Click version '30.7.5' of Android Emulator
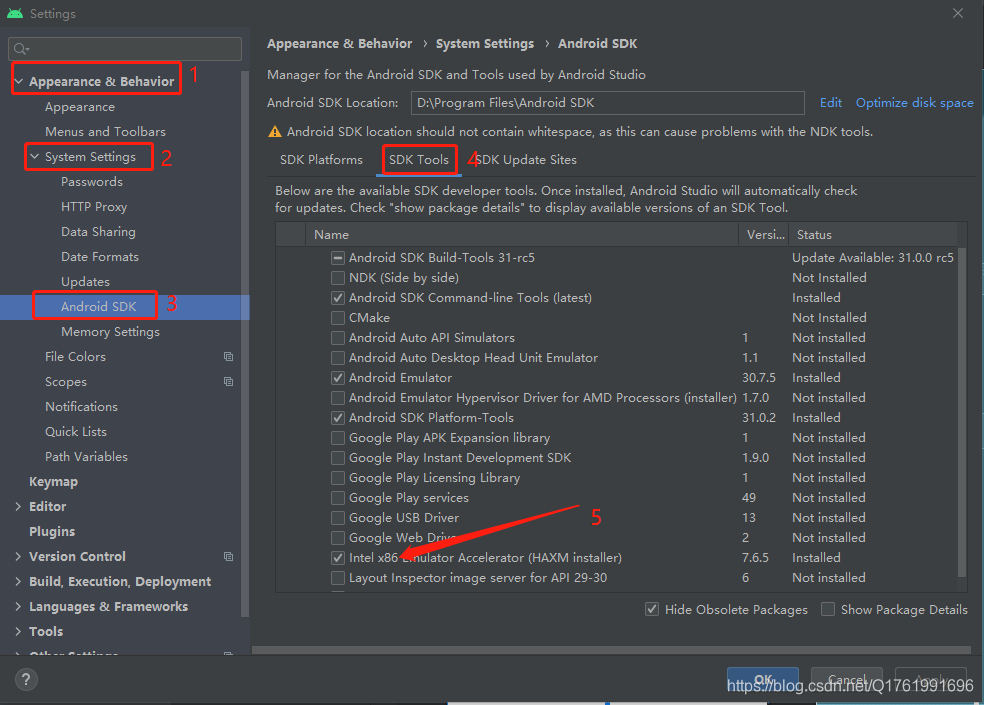This screenshot has width=984, height=705. point(759,378)
